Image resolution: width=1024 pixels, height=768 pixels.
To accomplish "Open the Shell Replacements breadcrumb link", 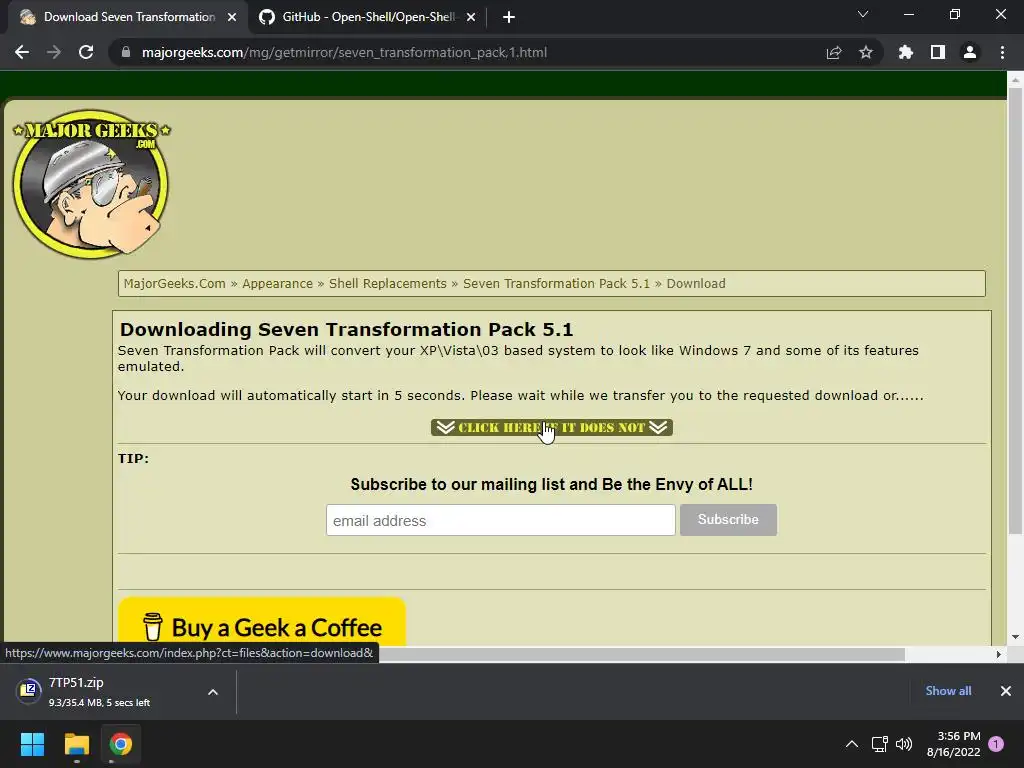I will [387, 283].
